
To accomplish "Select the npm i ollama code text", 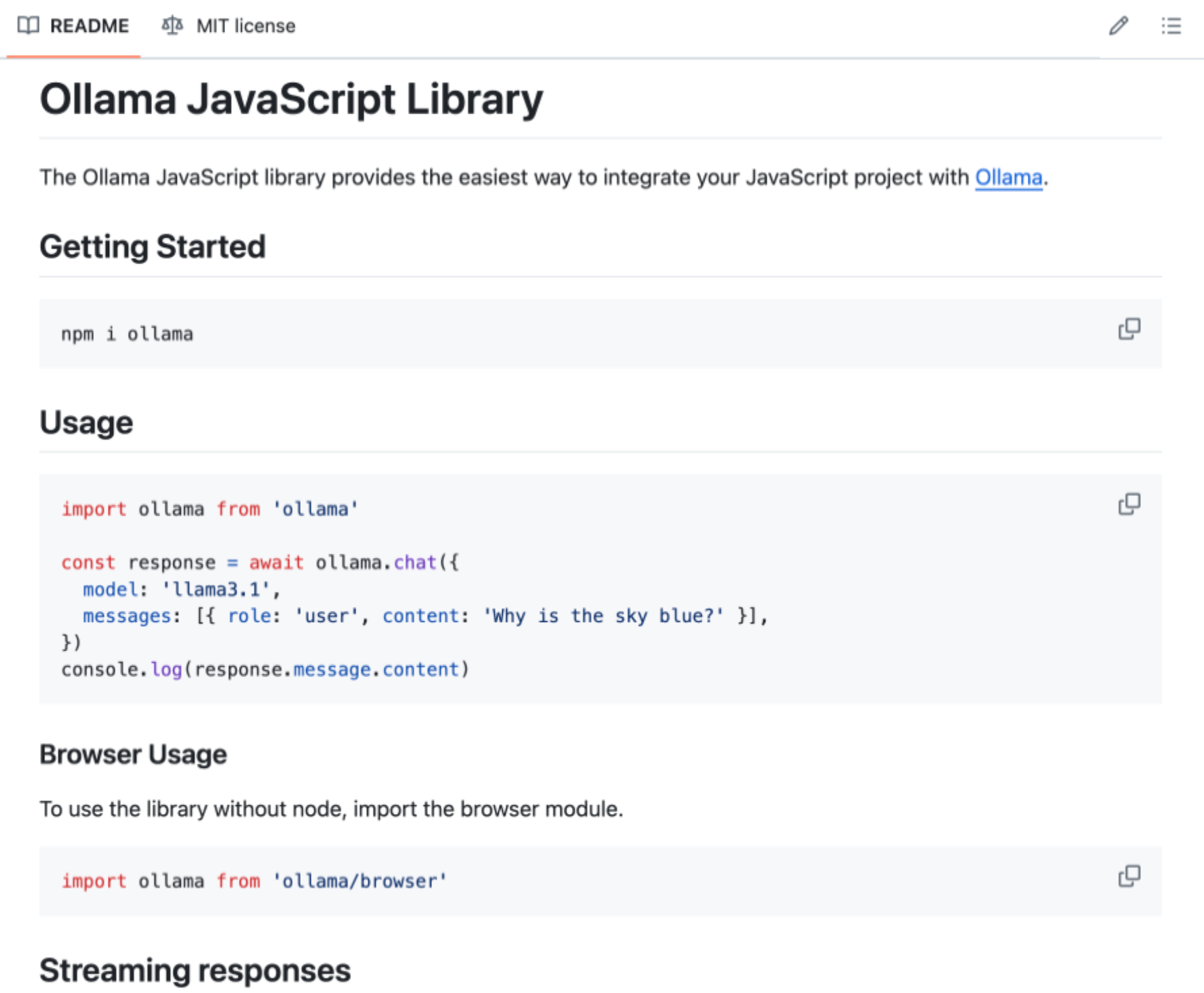I will coord(126,333).
